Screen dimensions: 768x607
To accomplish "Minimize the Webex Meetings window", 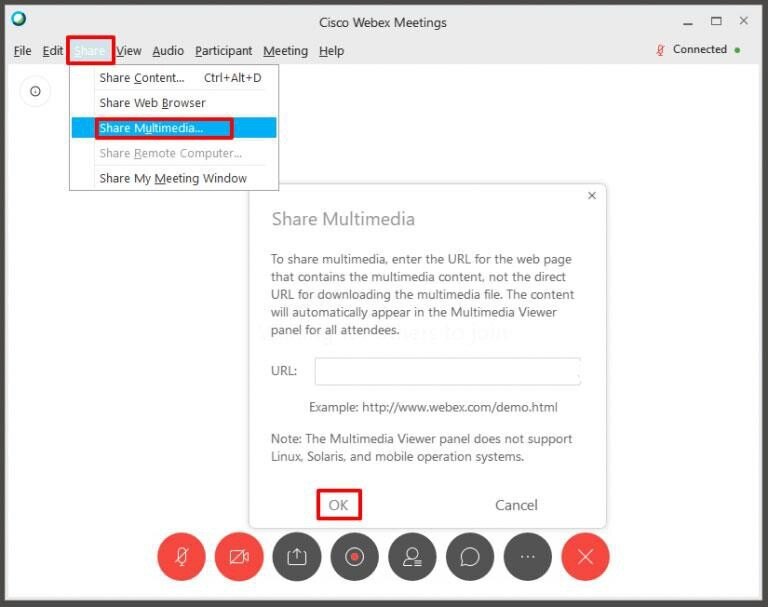I will (688, 22).
